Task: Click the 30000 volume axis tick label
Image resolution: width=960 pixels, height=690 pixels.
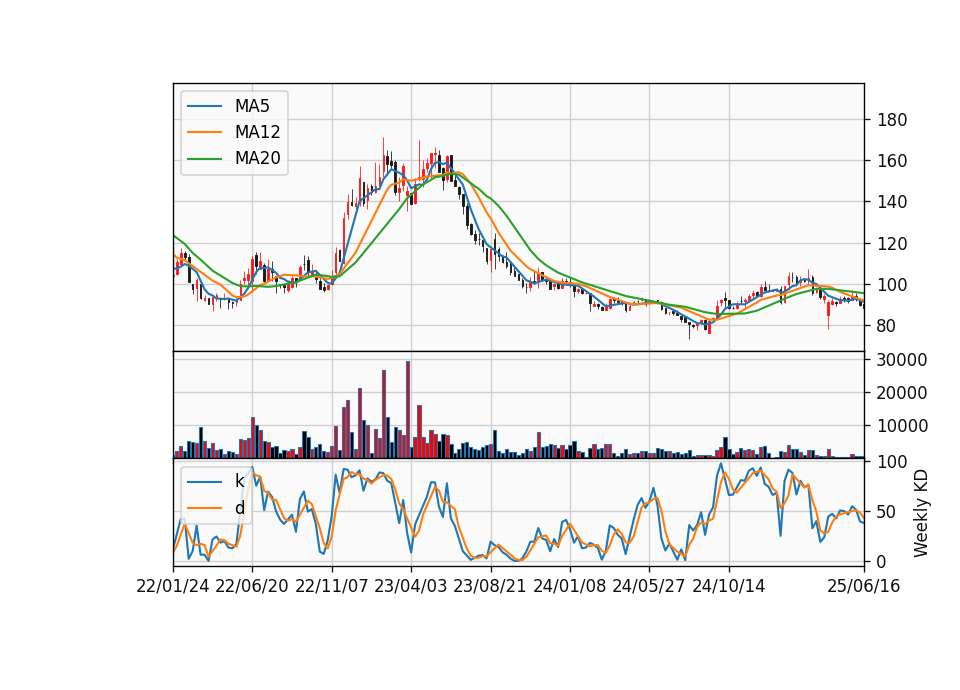Action: tap(902, 360)
